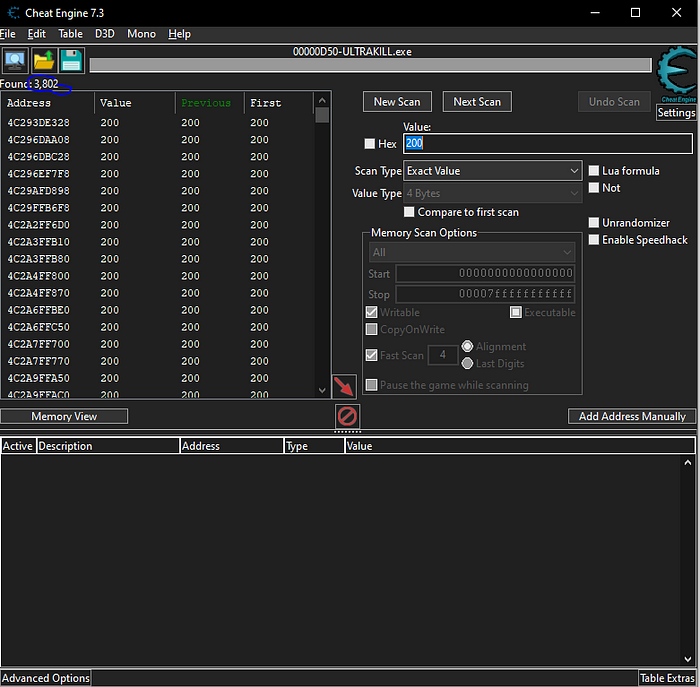700x687 pixels.
Task: Sort results by Address column header
Action: [48, 103]
